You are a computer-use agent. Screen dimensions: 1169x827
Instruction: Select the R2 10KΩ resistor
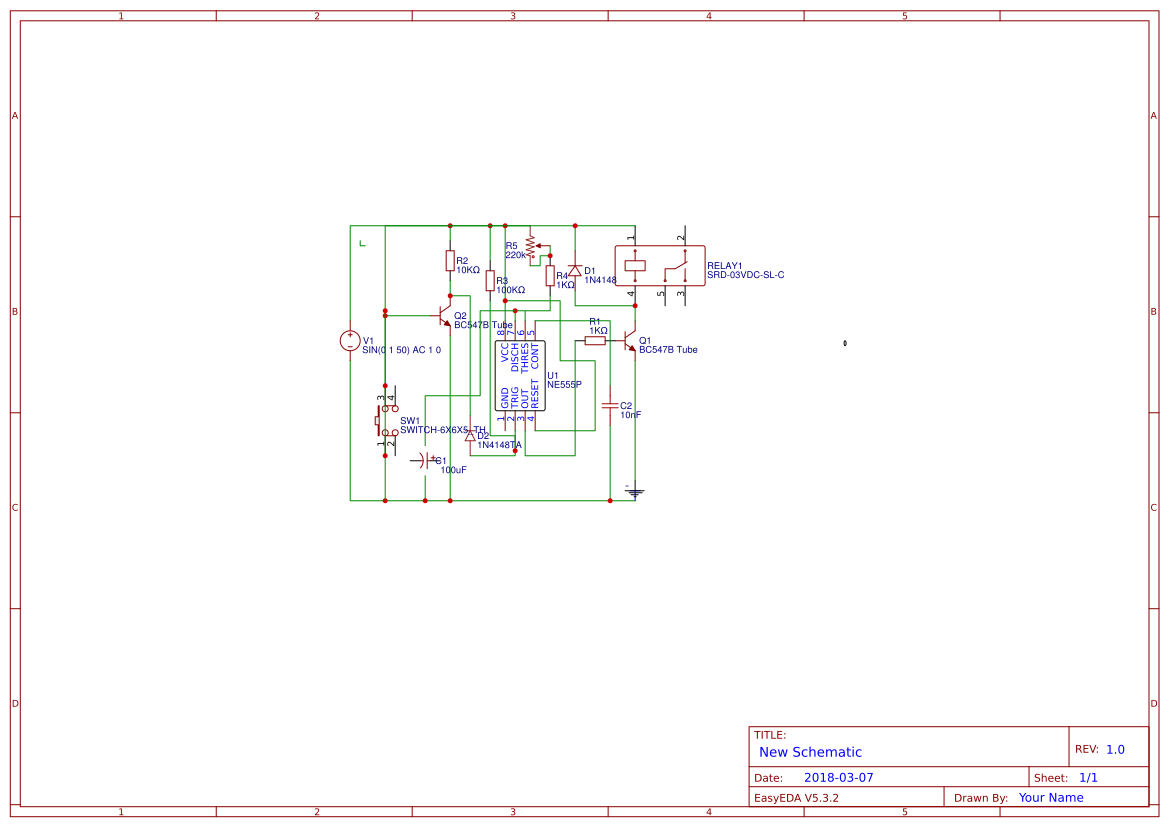tap(449, 262)
